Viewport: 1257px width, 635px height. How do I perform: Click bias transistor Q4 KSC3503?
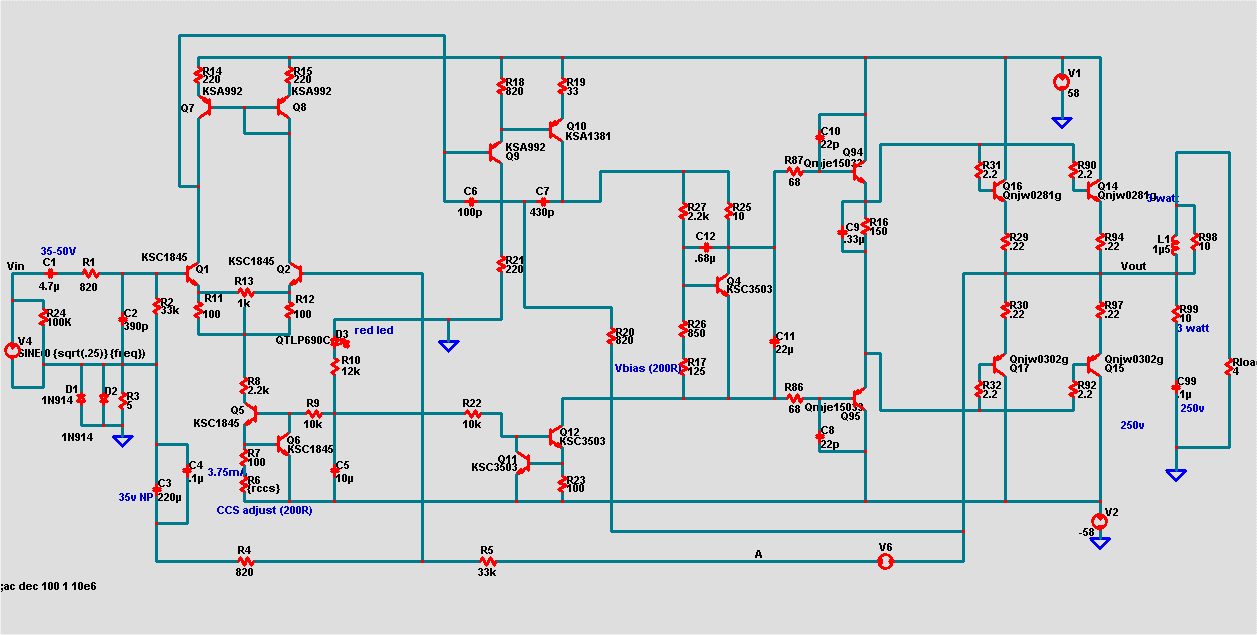pyautogui.click(x=722, y=286)
